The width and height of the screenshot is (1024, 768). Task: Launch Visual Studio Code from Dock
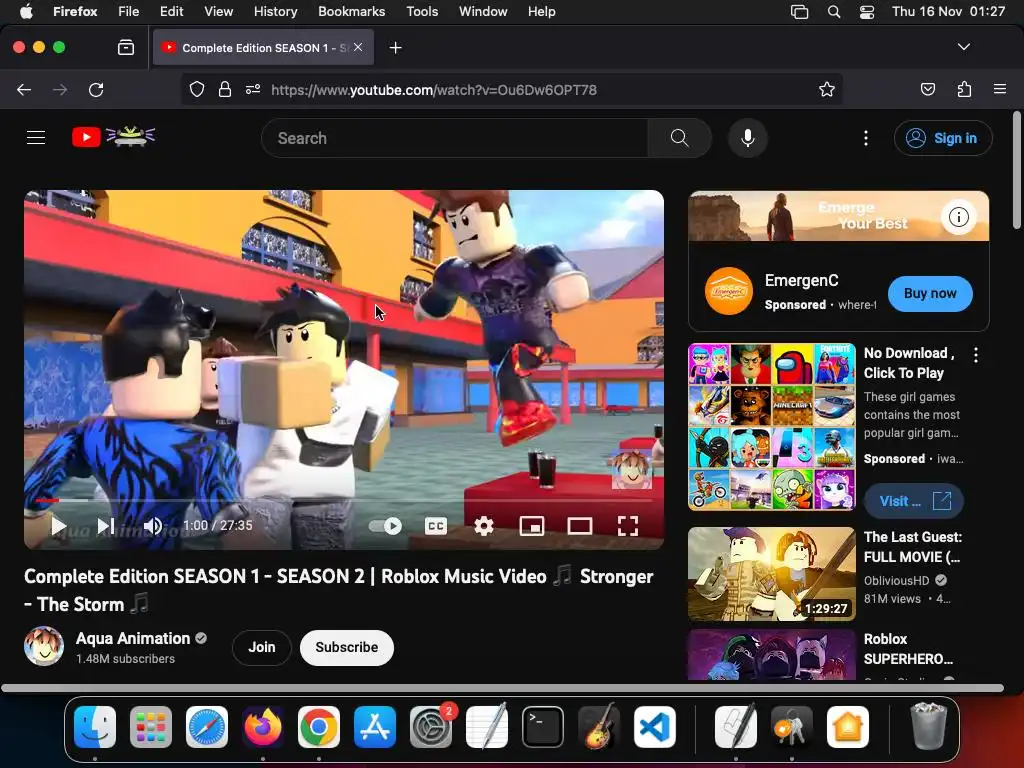pos(654,727)
